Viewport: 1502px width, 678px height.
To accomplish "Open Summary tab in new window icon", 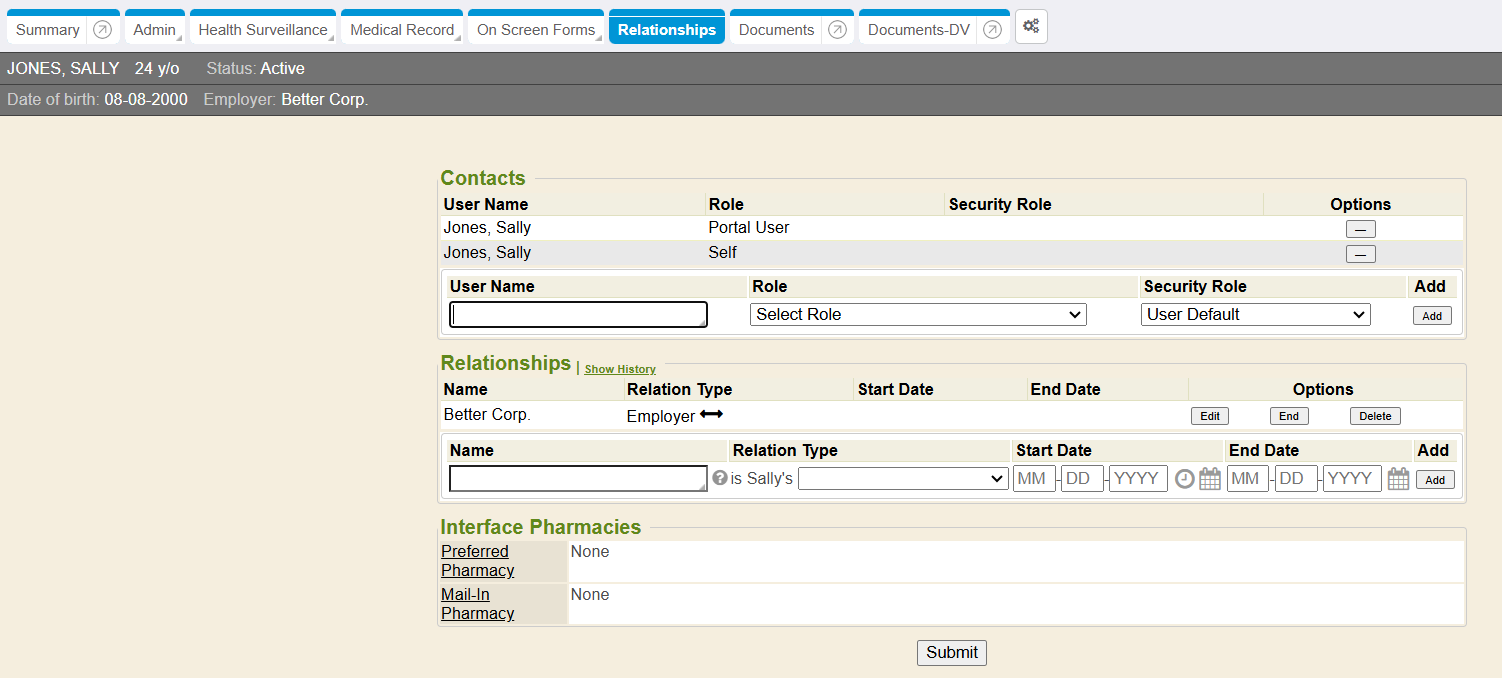I will 102,30.
